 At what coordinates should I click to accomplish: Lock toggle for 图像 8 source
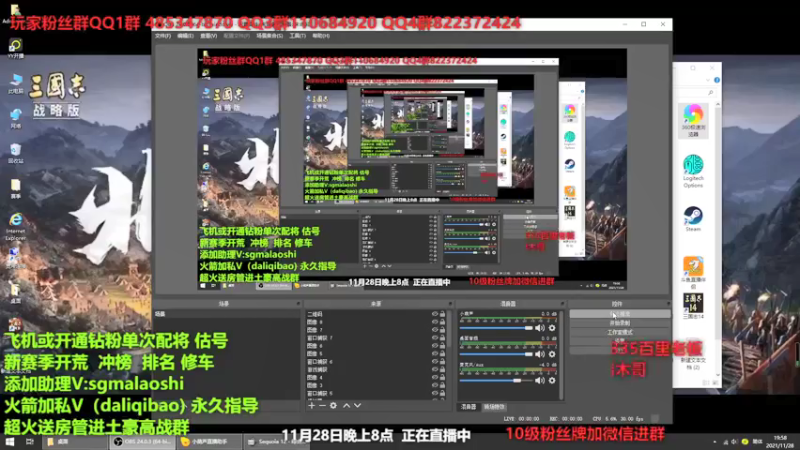pyautogui.click(x=442, y=322)
